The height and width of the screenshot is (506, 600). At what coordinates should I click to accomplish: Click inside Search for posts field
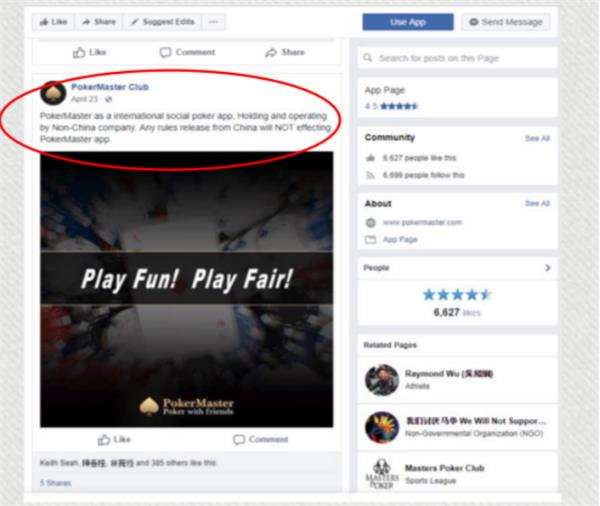coord(457,58)
